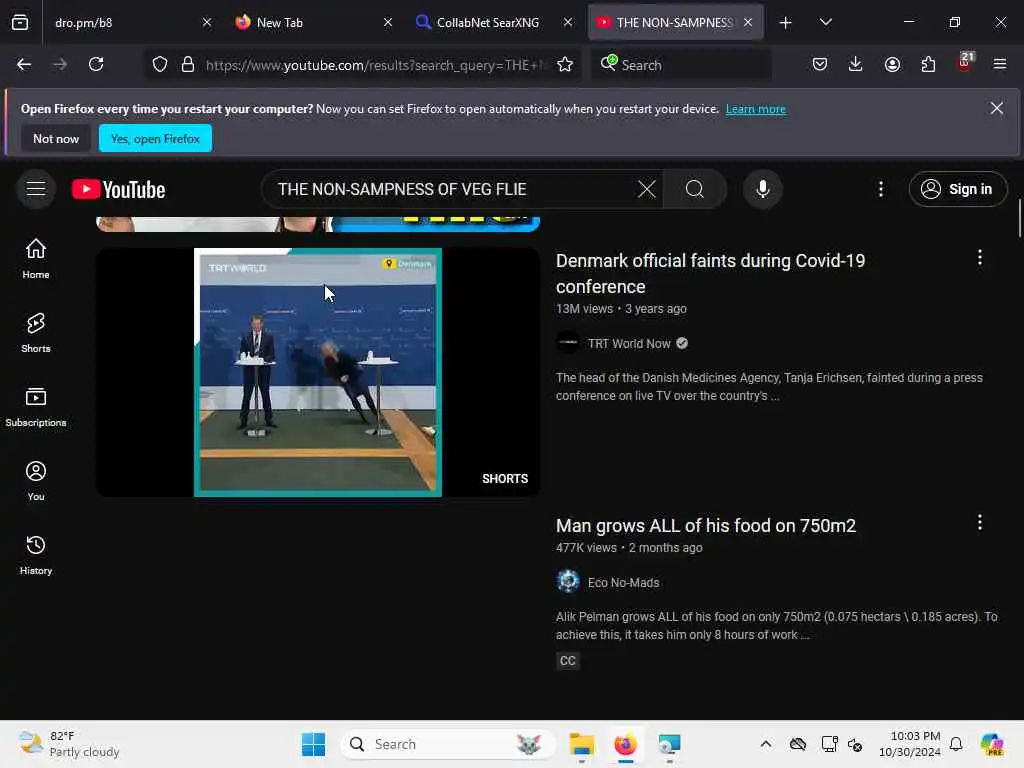The height and width of the screenshot is (768, 1024).
Task: Open YouTube settings three-dot menu
Action: (x=881, y=189)
